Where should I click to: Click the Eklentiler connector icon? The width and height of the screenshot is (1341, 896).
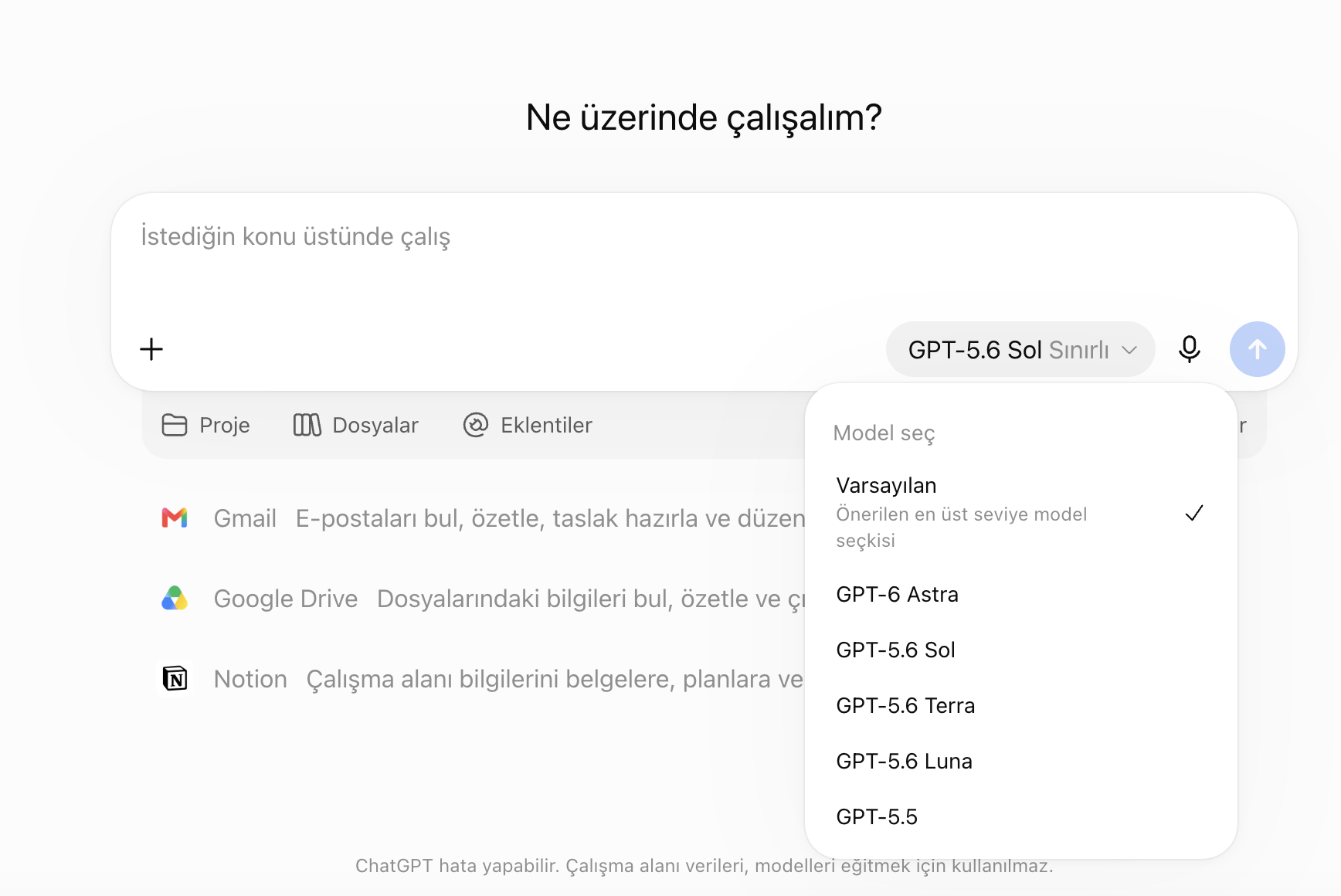(x=476, y=425)
